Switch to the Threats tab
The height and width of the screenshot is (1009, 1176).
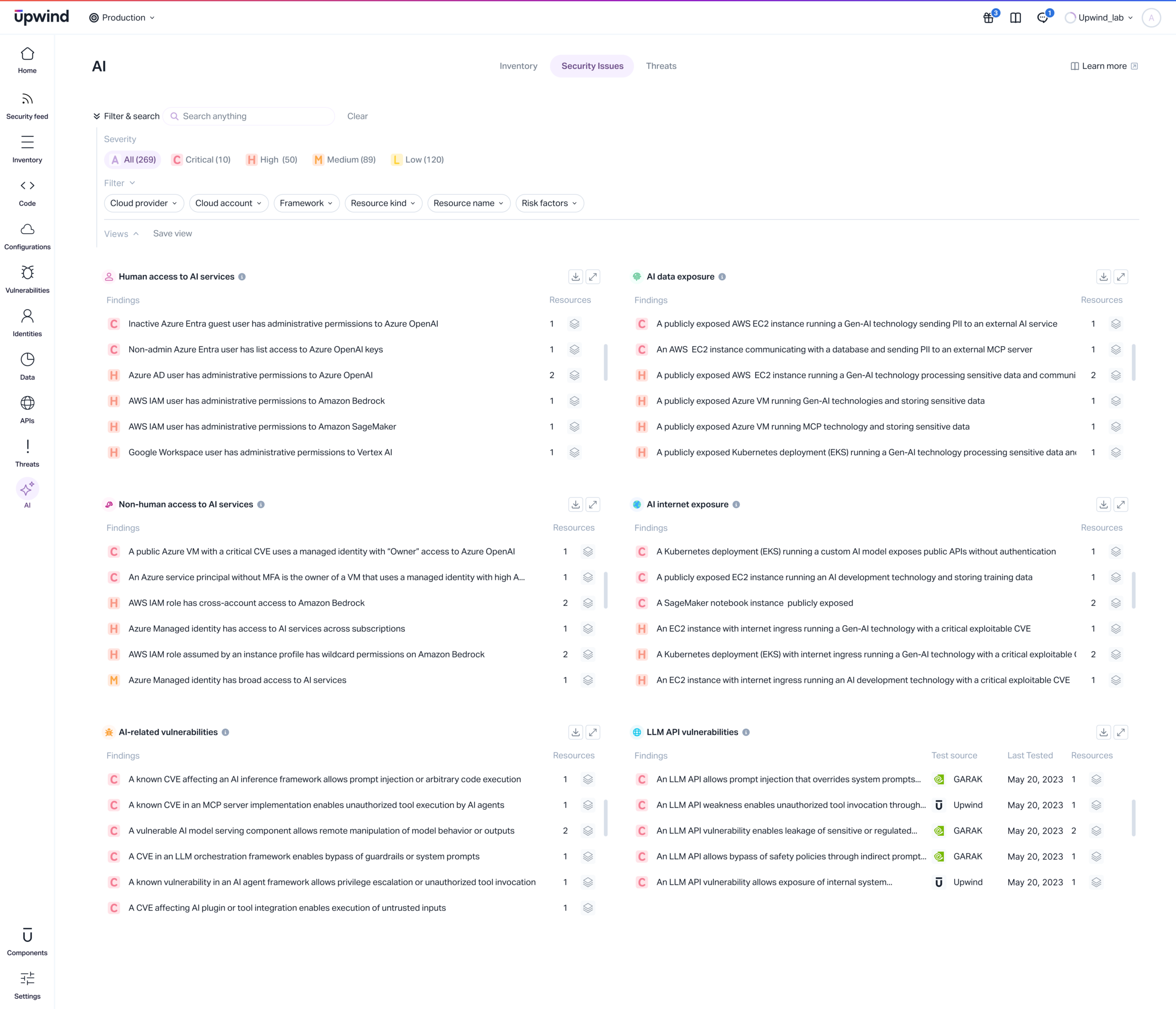pyautogui.click(x=661, y=66)
